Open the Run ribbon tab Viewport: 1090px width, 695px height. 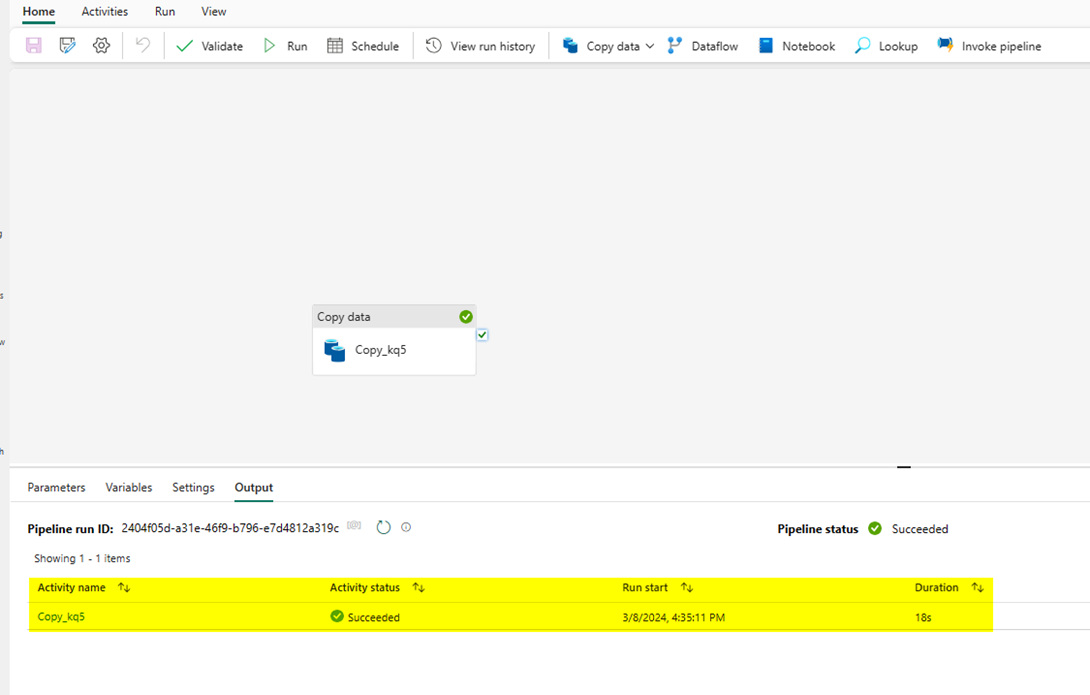[x=165, y=12]
